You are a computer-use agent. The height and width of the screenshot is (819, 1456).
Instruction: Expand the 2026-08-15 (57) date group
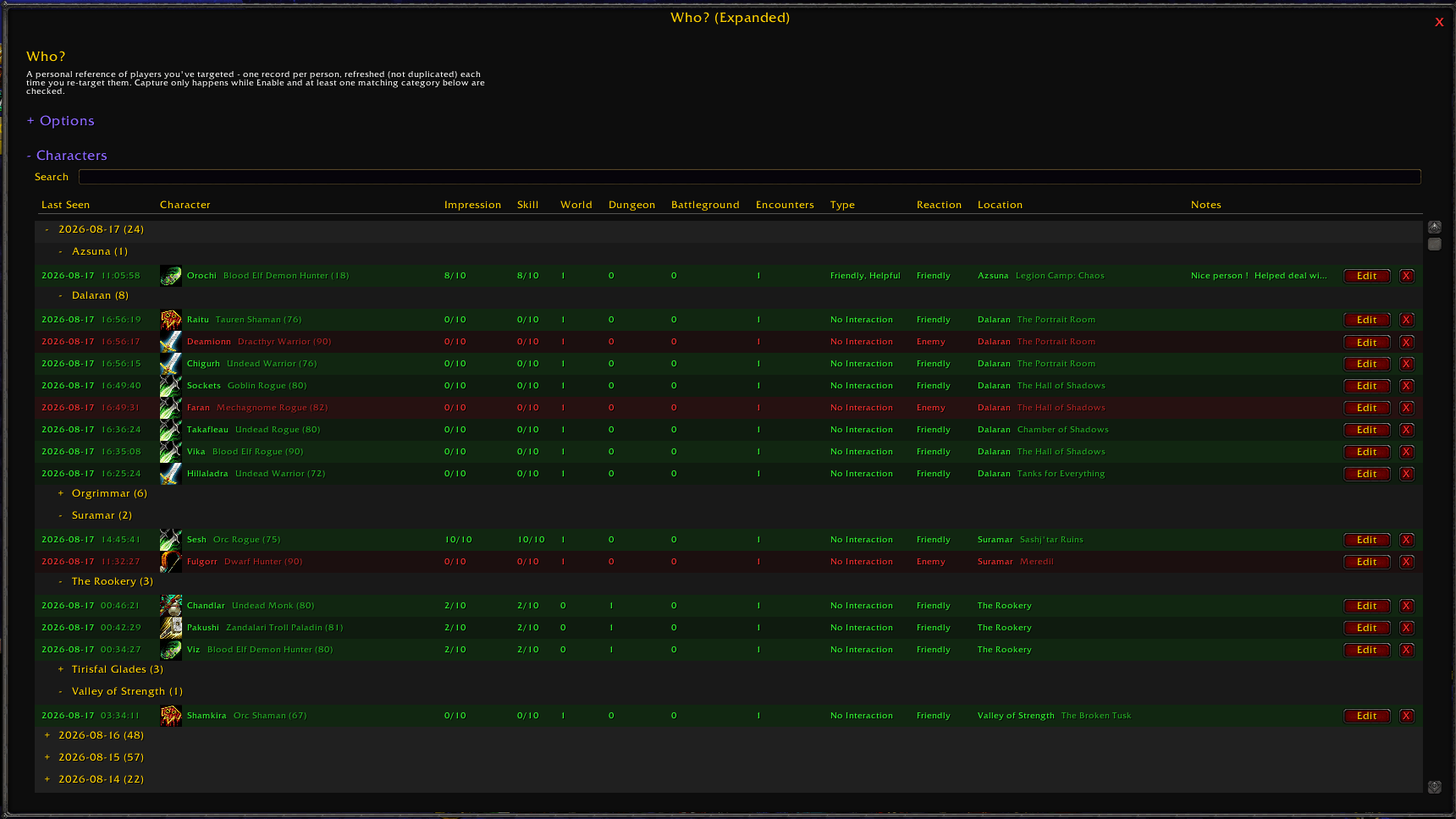pos(95,757)
